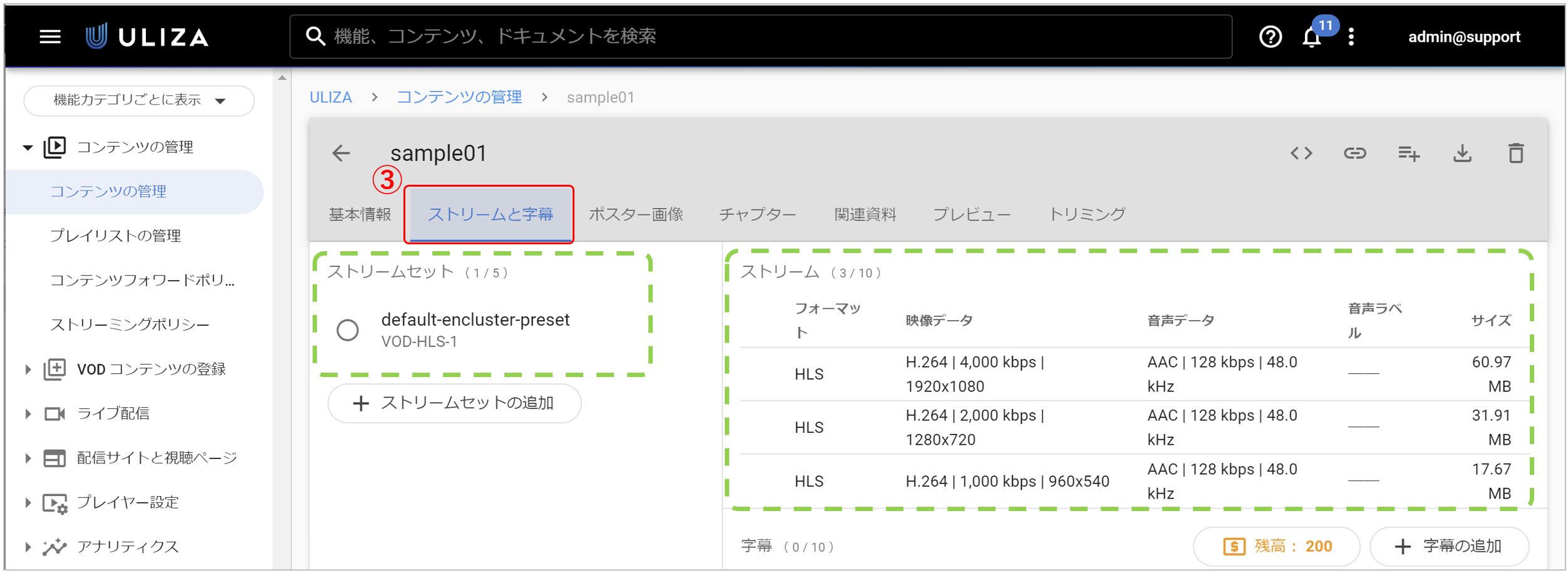Click the 字幕の追加 button
Screen dimensions: 1568x575
[1448, 546]
